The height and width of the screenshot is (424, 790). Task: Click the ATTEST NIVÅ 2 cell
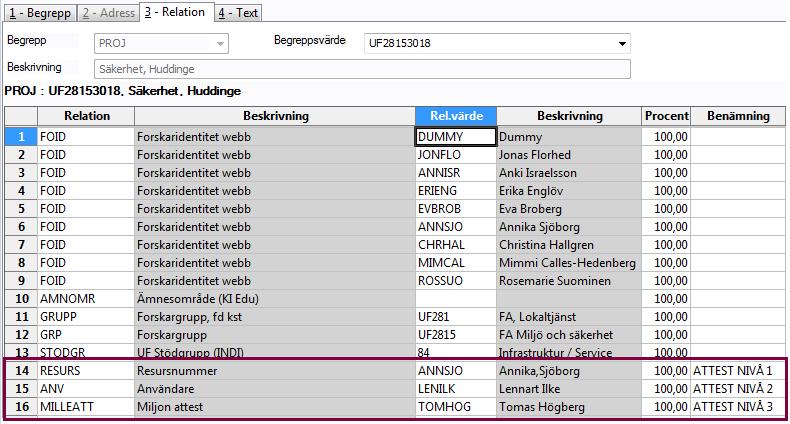click(x=738, y=389)
